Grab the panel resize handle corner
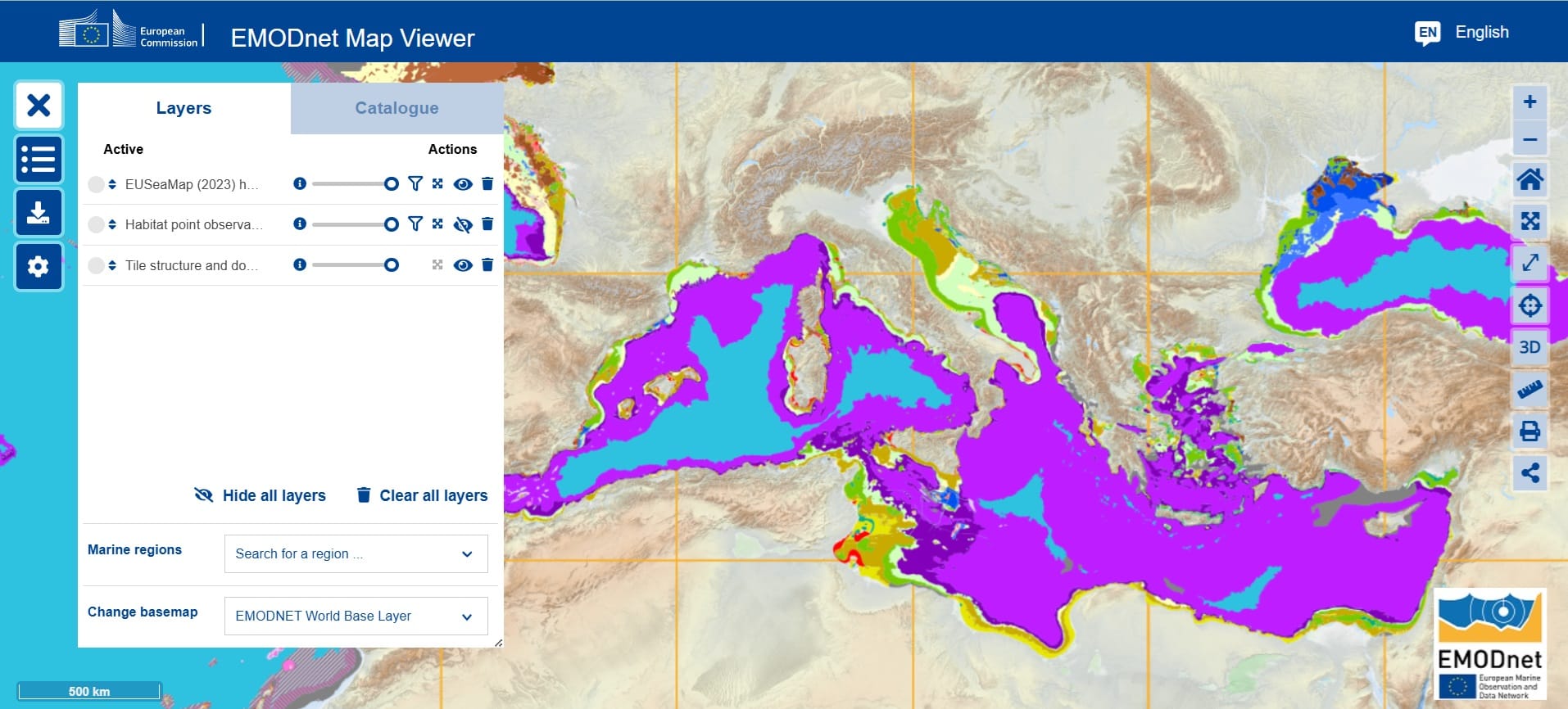Viewport: 1568px width, 709px height. point(498,643)
